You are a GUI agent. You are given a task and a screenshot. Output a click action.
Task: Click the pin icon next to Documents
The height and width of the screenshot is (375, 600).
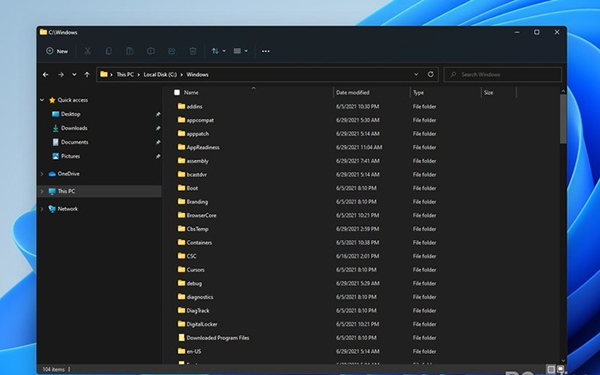[x=158, y=142]
